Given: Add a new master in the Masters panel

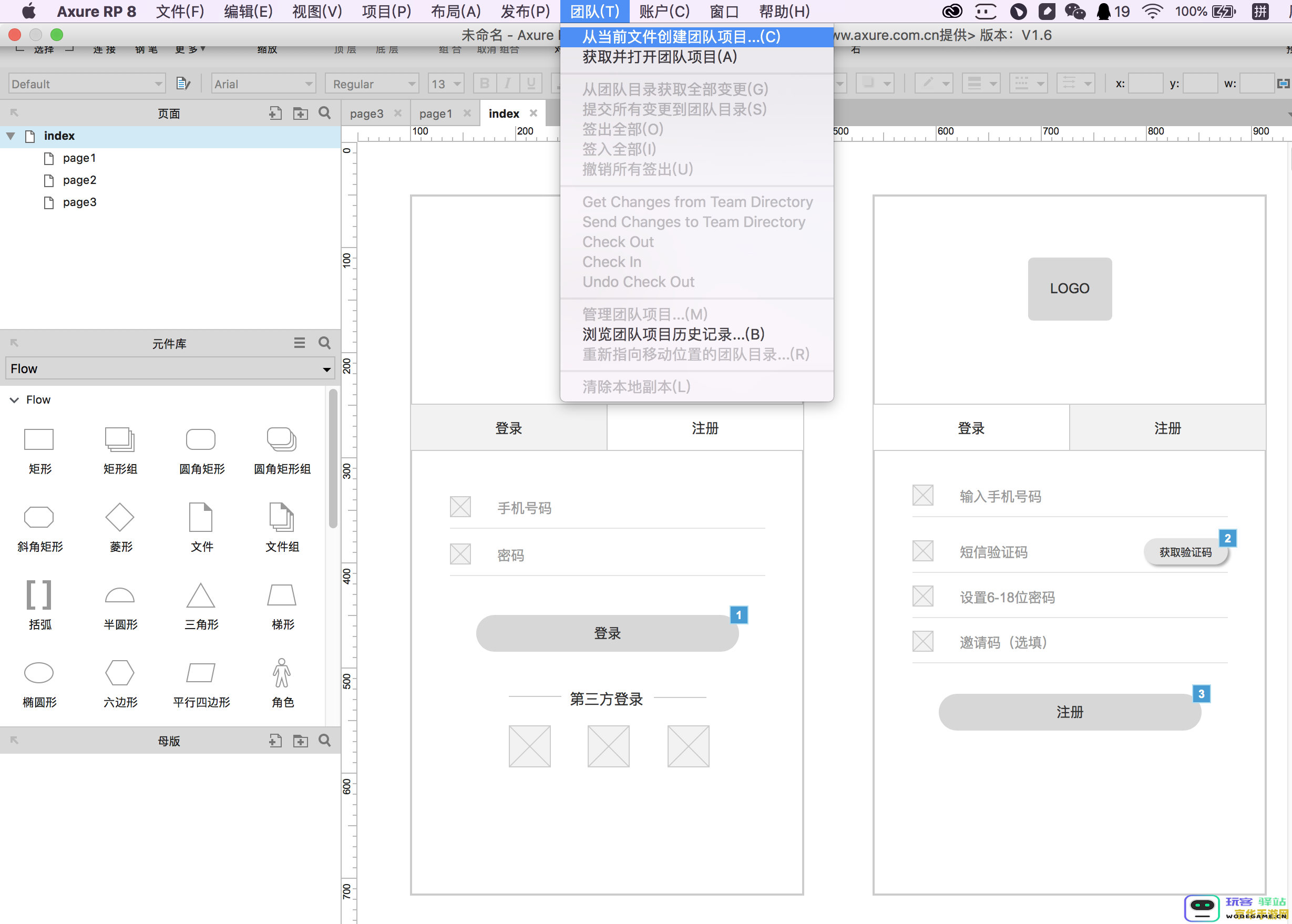Looking at the screenshot, I should (275, 740).
